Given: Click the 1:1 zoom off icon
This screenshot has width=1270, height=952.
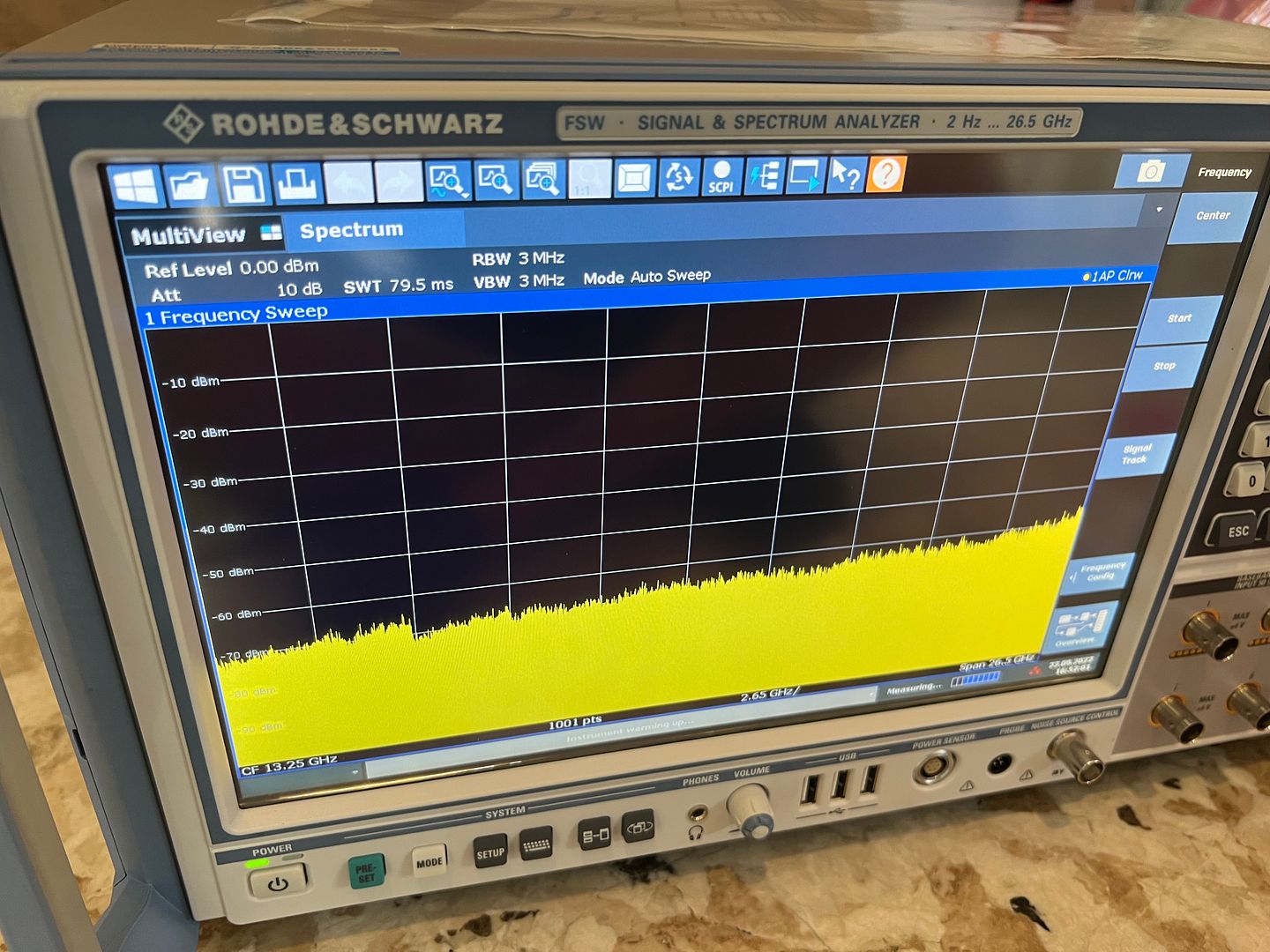Looking at the screenshot, I should [x=589, y=178].
